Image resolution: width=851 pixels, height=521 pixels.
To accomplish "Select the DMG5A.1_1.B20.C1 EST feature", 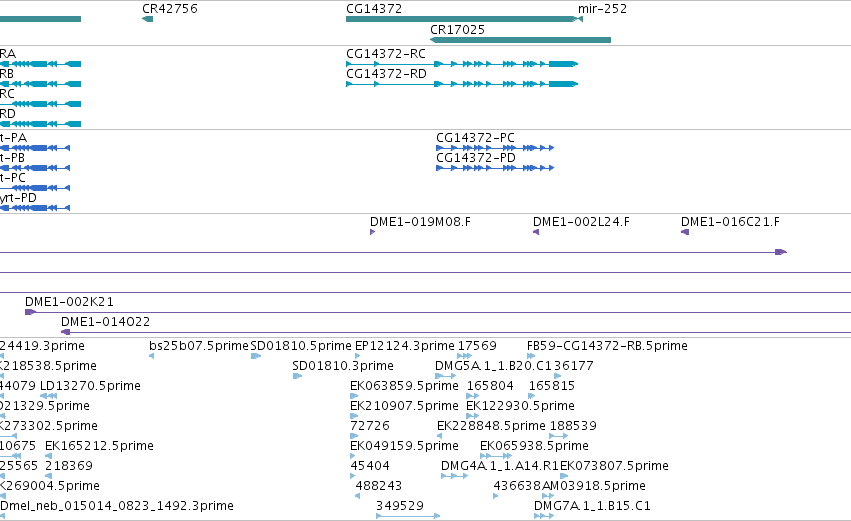I will 446,376.
